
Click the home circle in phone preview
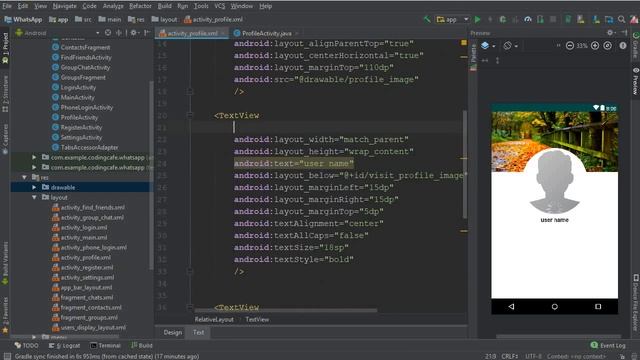554,307
